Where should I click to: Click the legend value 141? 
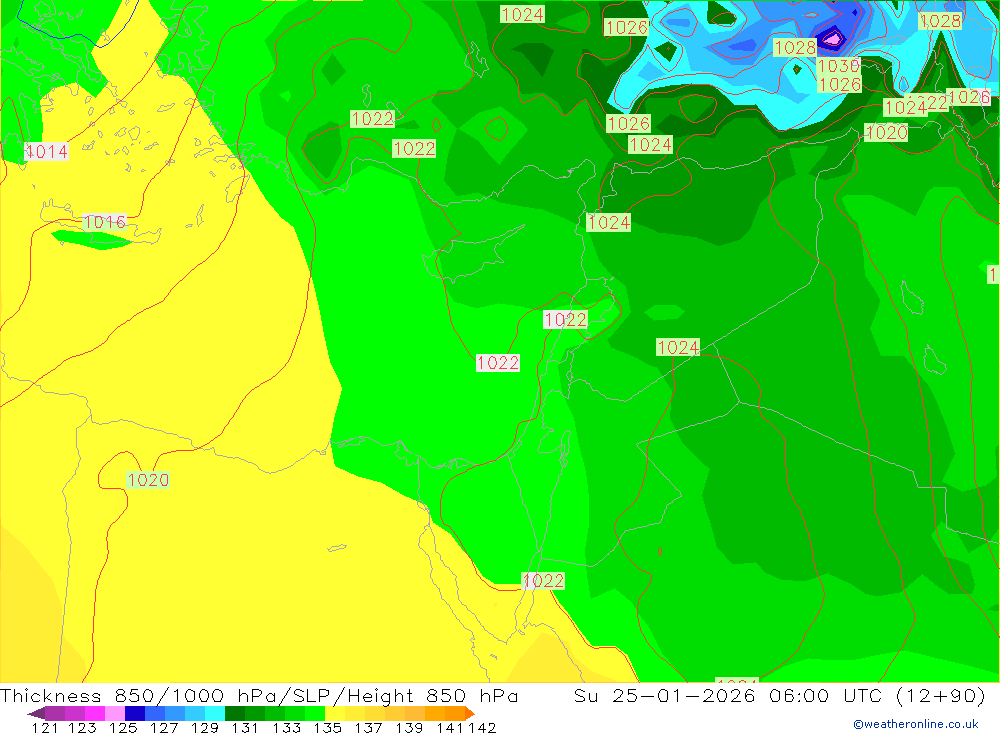[x=450, y=727]
